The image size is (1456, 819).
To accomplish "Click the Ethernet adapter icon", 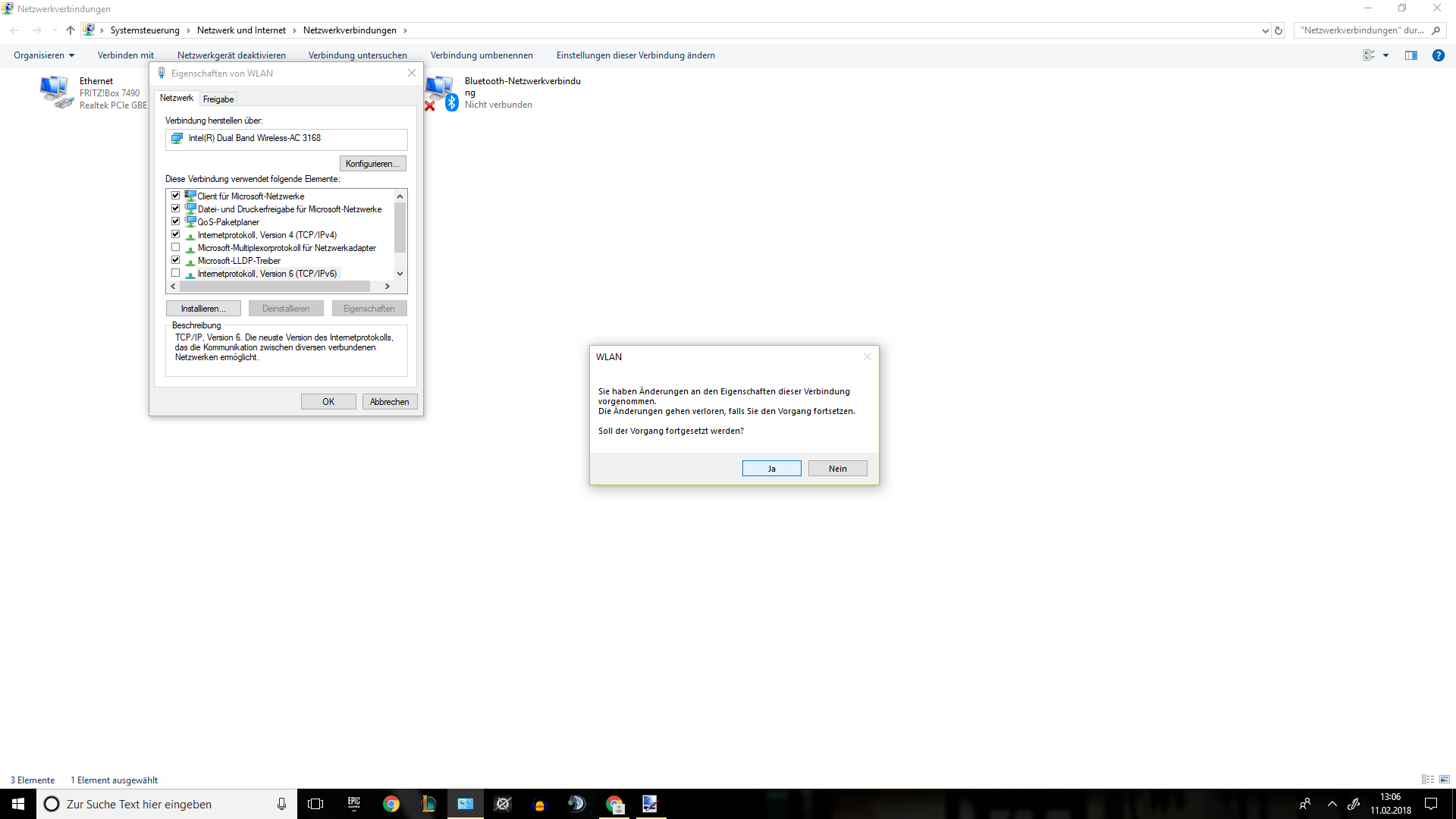I will click(x=55, y=92).
